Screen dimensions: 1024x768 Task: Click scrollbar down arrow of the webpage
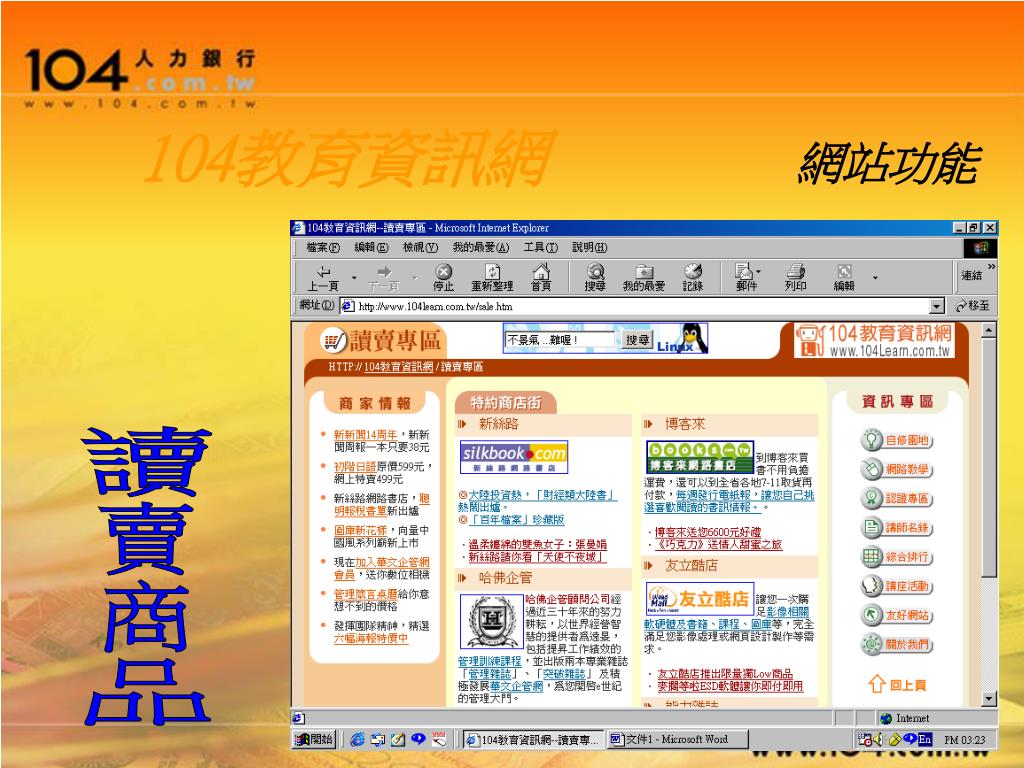(989, 698)
